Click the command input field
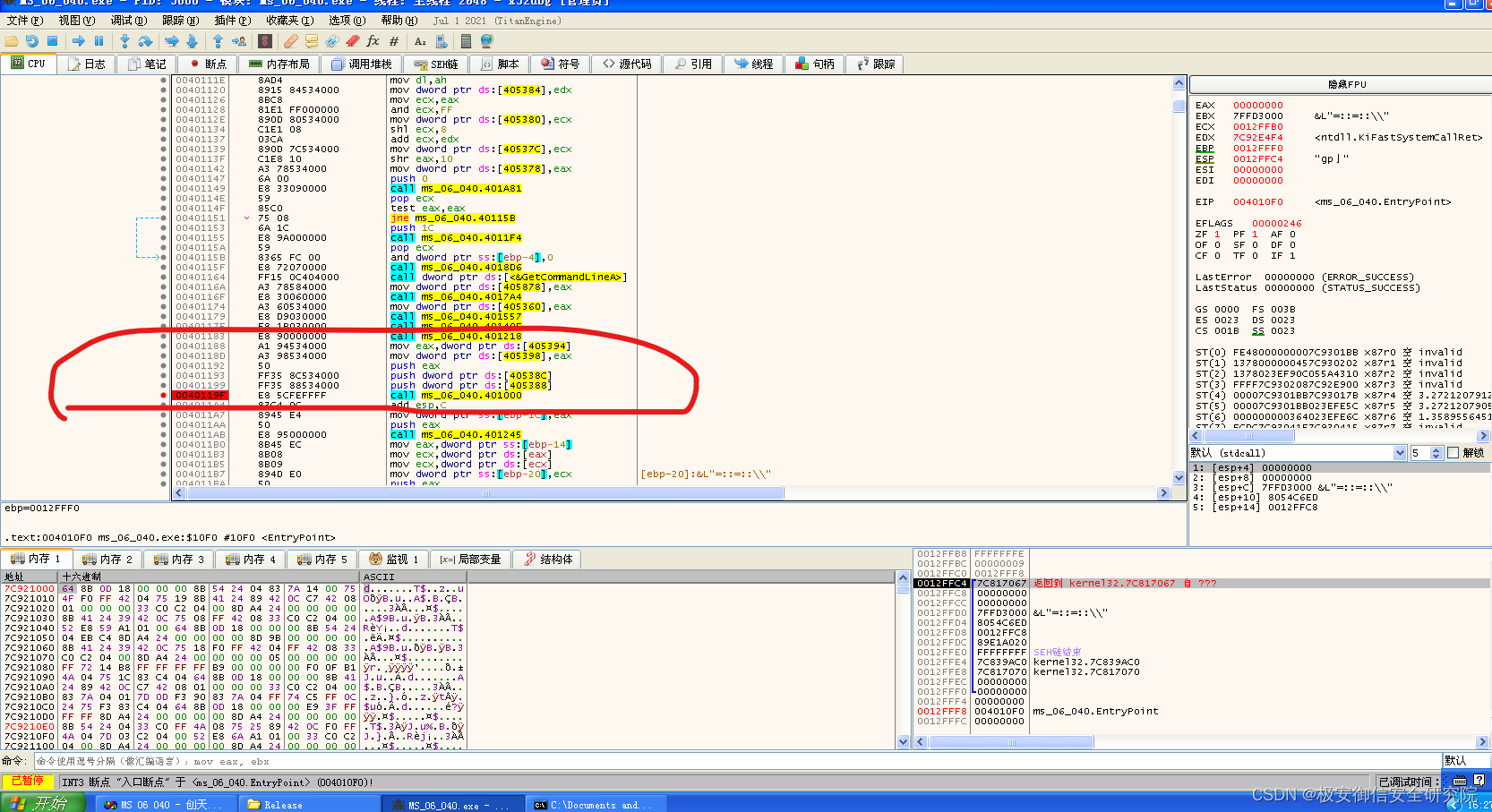The width and height of the screenshot is (1492, 812). coord(736,761)
